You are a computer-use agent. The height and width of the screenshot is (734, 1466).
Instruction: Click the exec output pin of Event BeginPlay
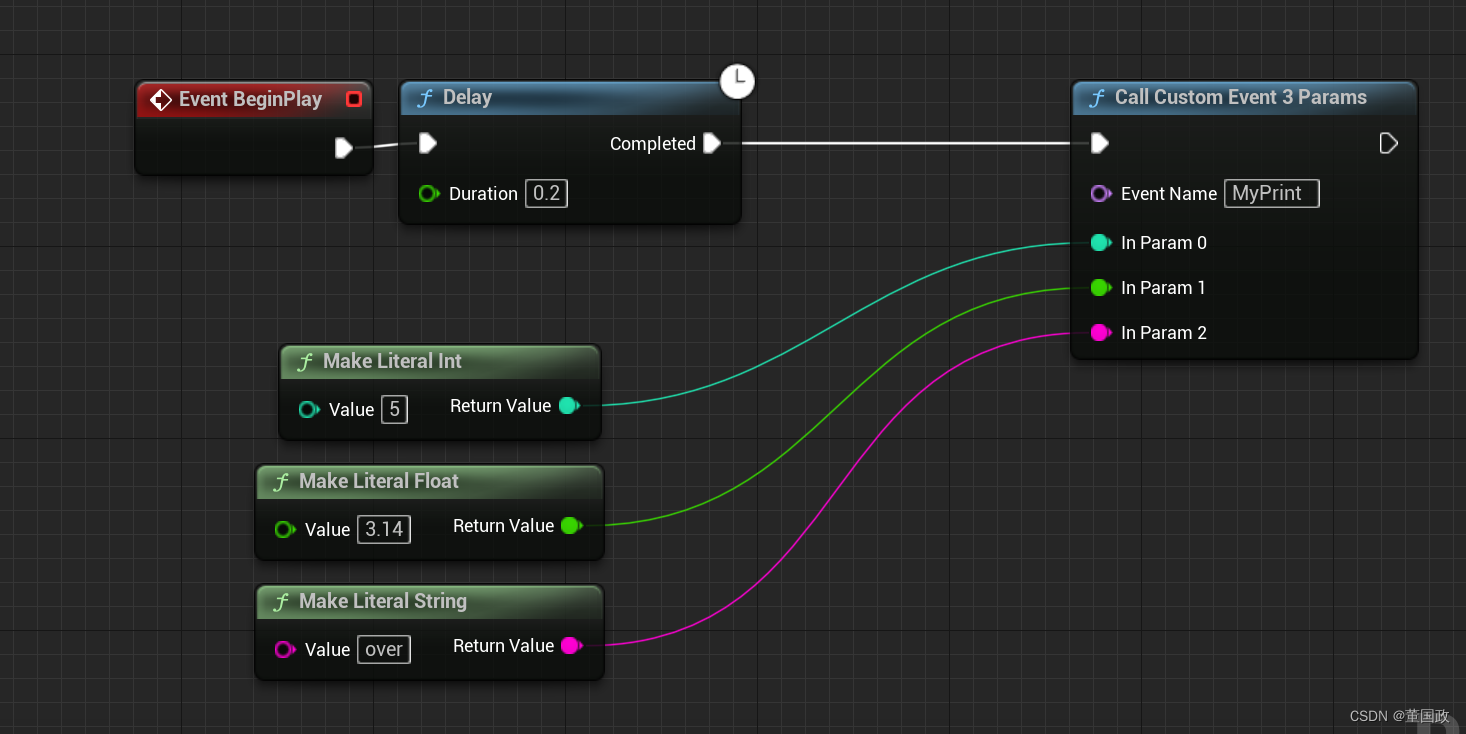point(344,147)
